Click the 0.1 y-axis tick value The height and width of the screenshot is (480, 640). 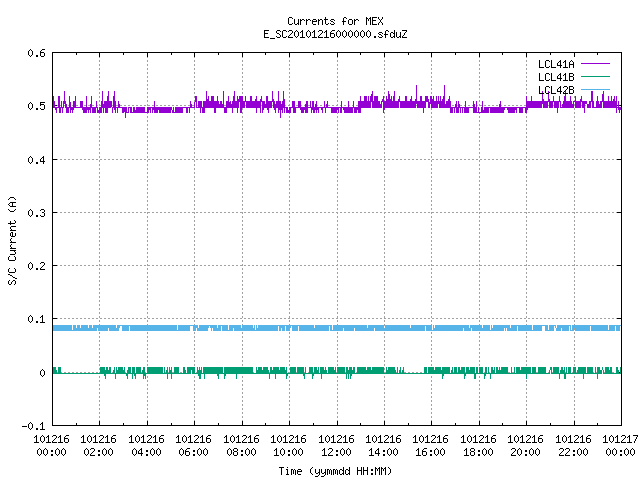click(36, 319)
